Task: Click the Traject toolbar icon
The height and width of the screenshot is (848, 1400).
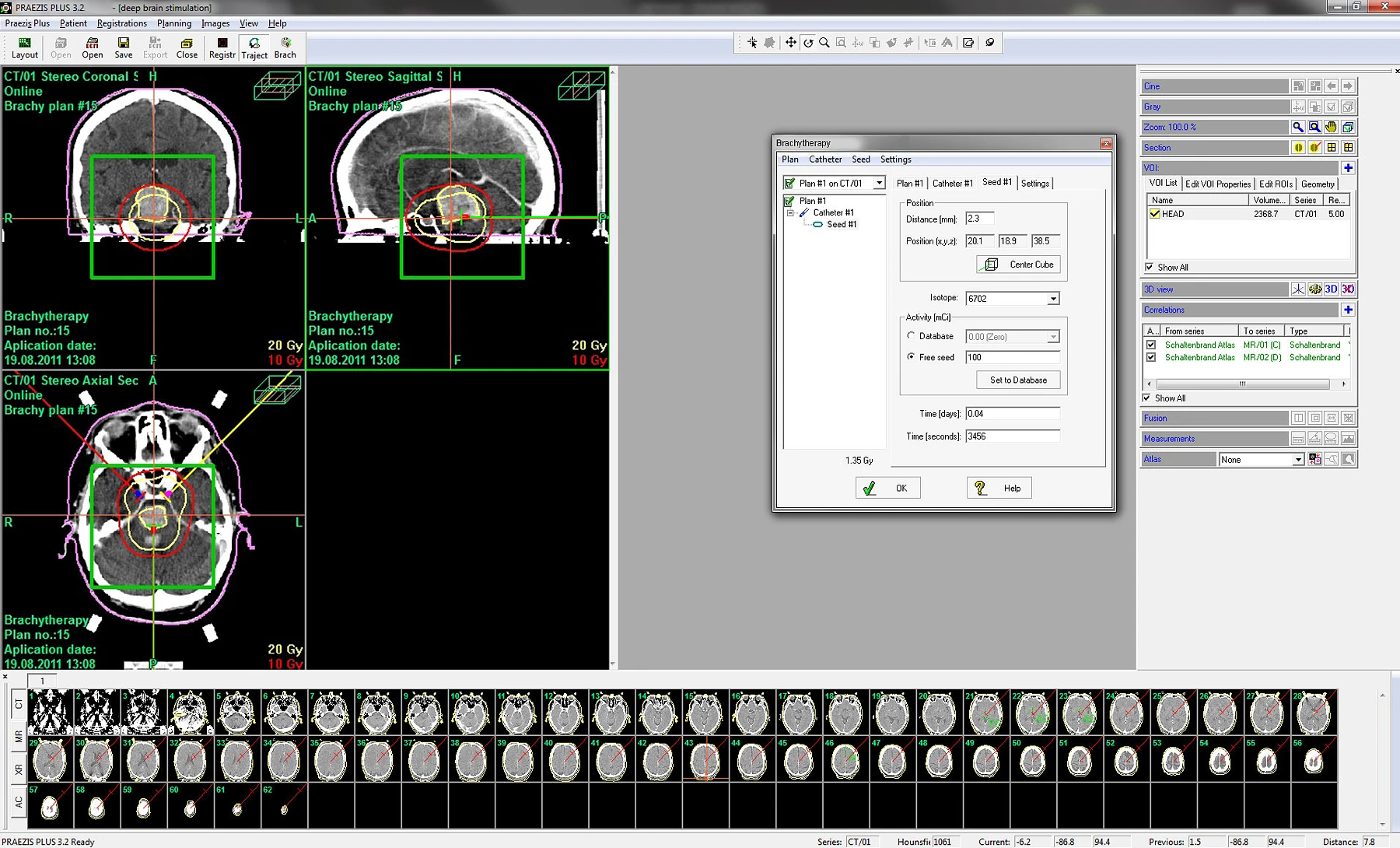Action: pyautogui.click(x=254, y=48)
